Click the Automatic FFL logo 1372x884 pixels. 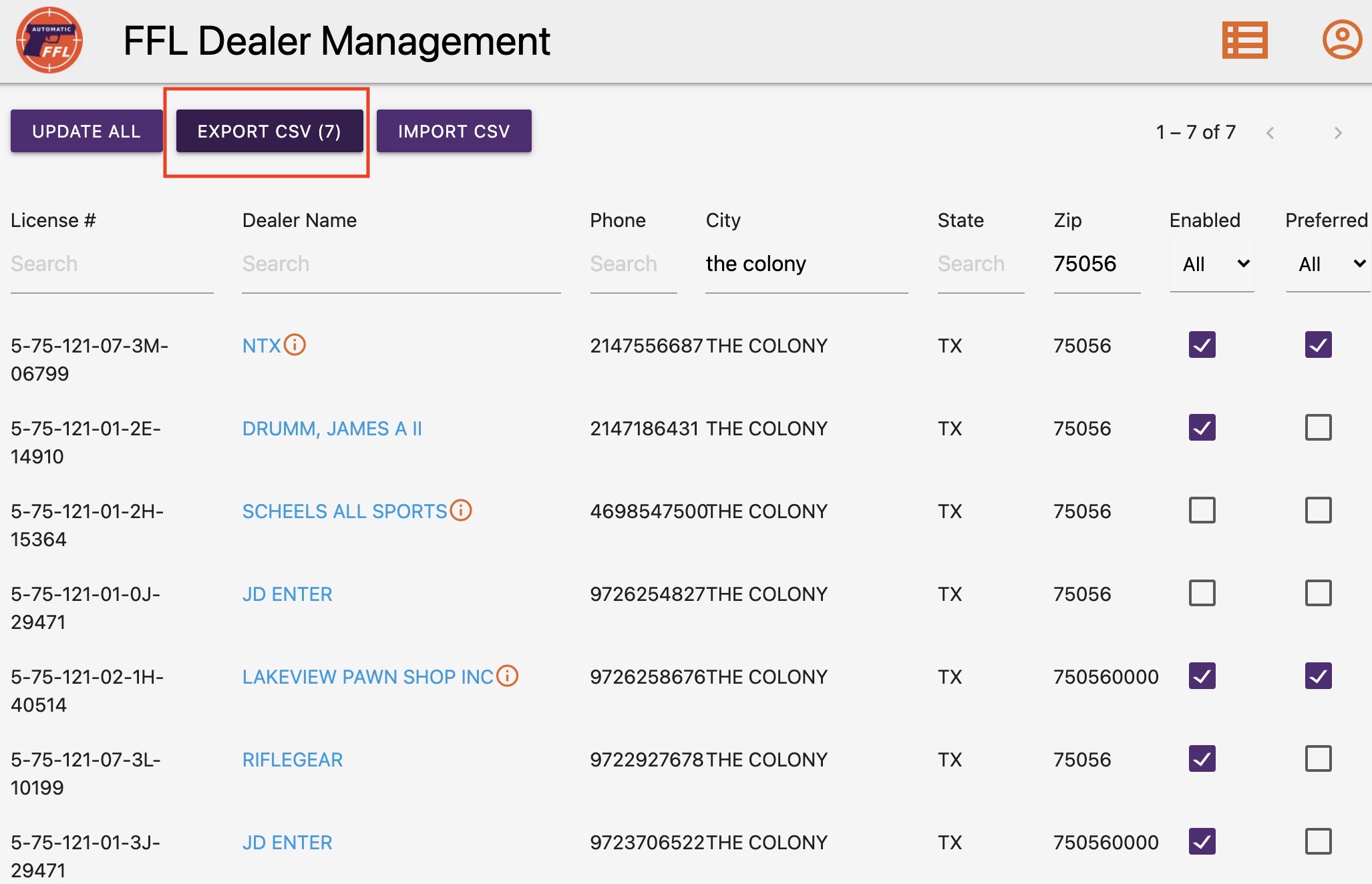pos(49,41)
